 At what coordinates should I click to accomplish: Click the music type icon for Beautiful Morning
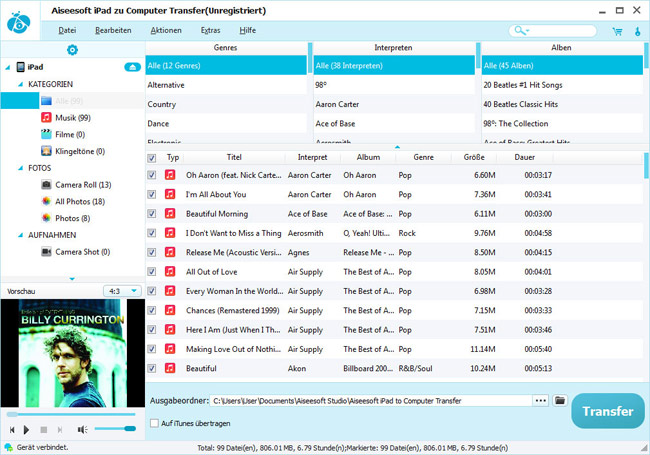coord(170,213)
